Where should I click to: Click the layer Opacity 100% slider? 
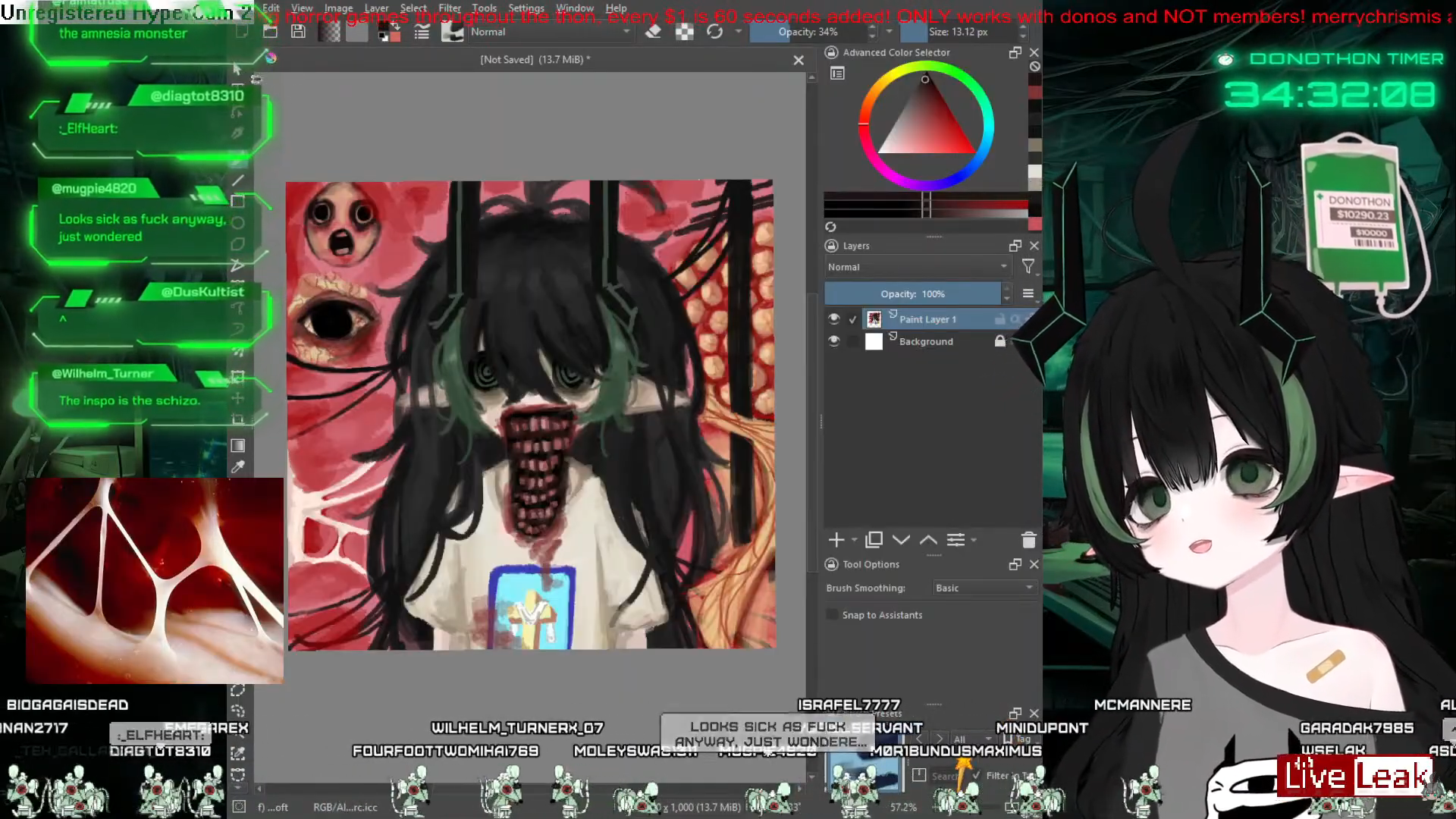pyautogui.click(x=912, y=294)
